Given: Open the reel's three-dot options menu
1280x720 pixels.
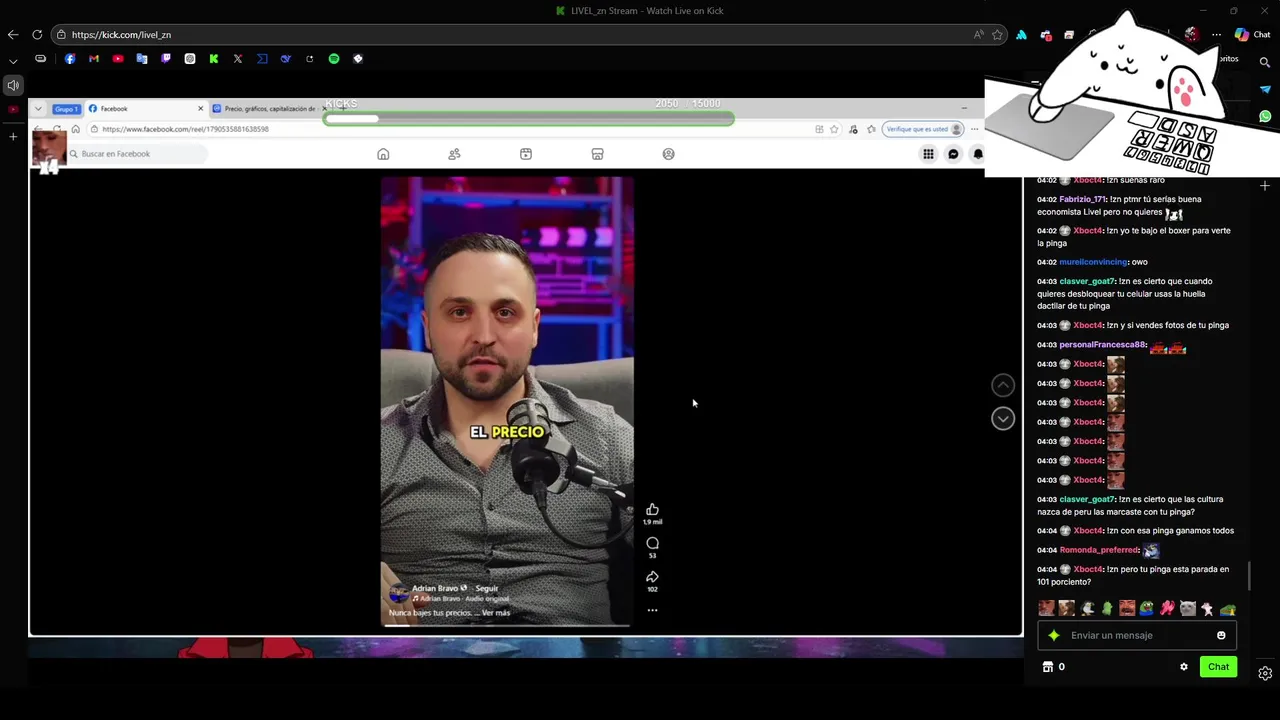Looking at the screenshot, I should click(652, 610).
